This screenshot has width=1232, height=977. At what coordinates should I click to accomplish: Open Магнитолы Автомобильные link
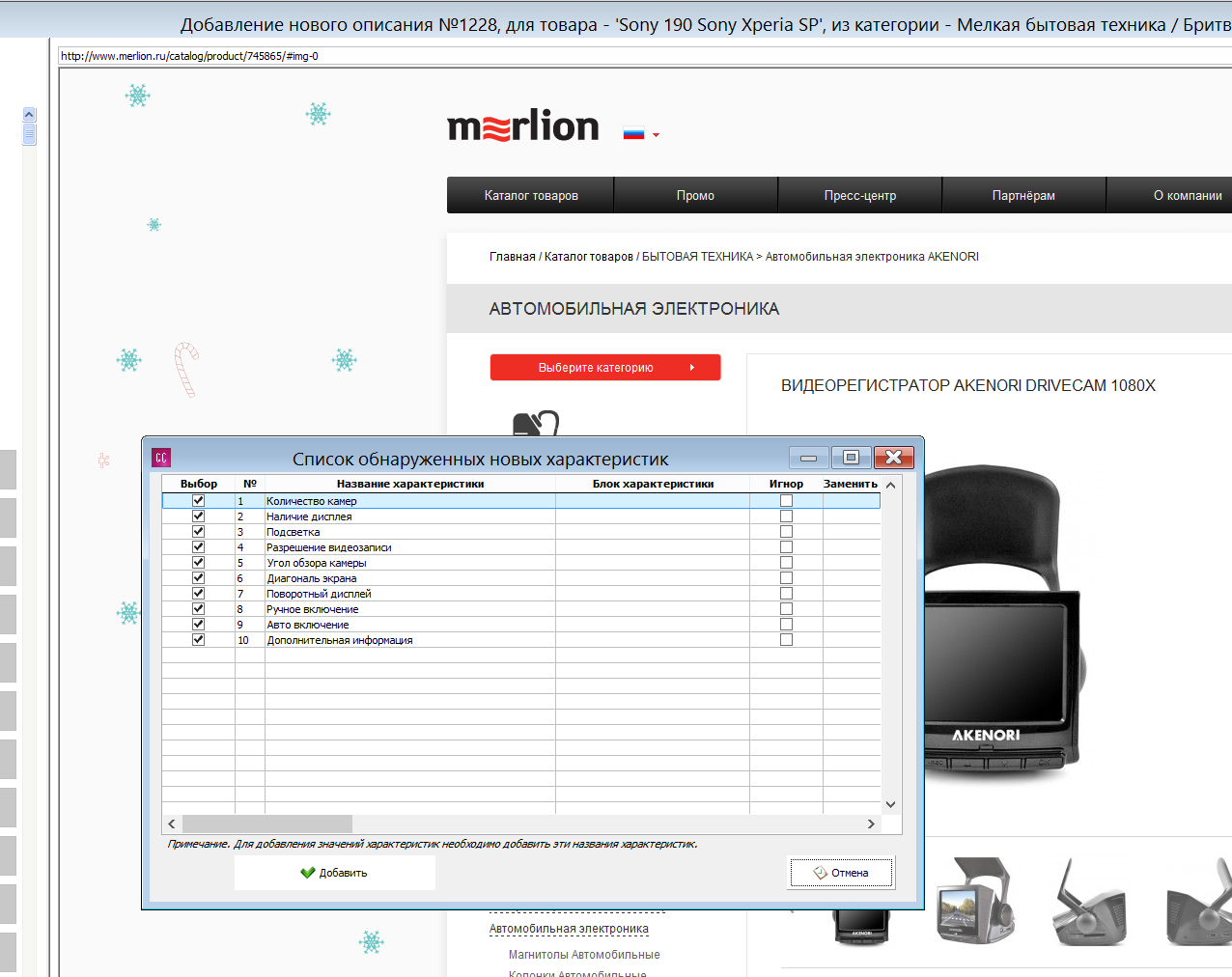584,955
